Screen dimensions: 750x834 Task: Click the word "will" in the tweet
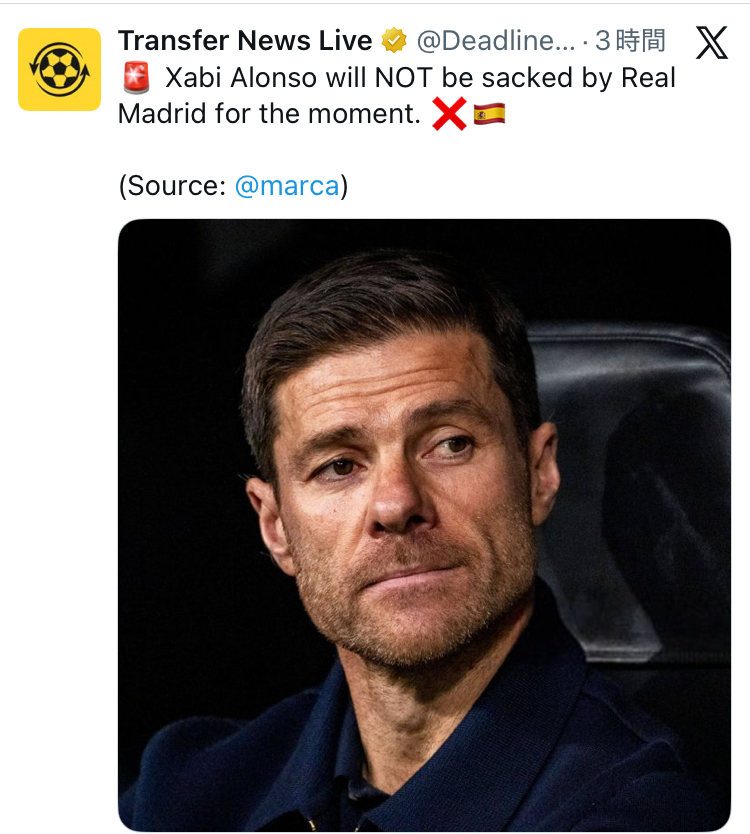tap(346, 78)
